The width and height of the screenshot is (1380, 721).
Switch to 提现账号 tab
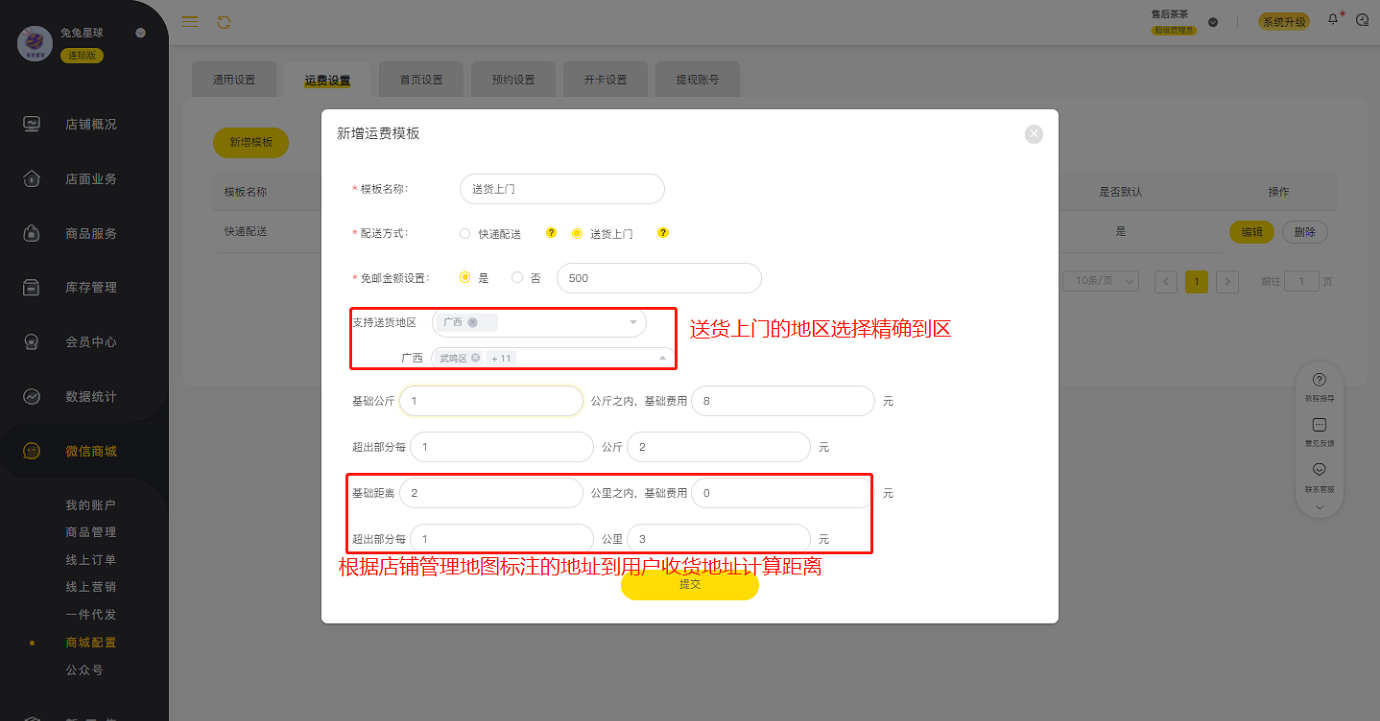tap(698, 80)
